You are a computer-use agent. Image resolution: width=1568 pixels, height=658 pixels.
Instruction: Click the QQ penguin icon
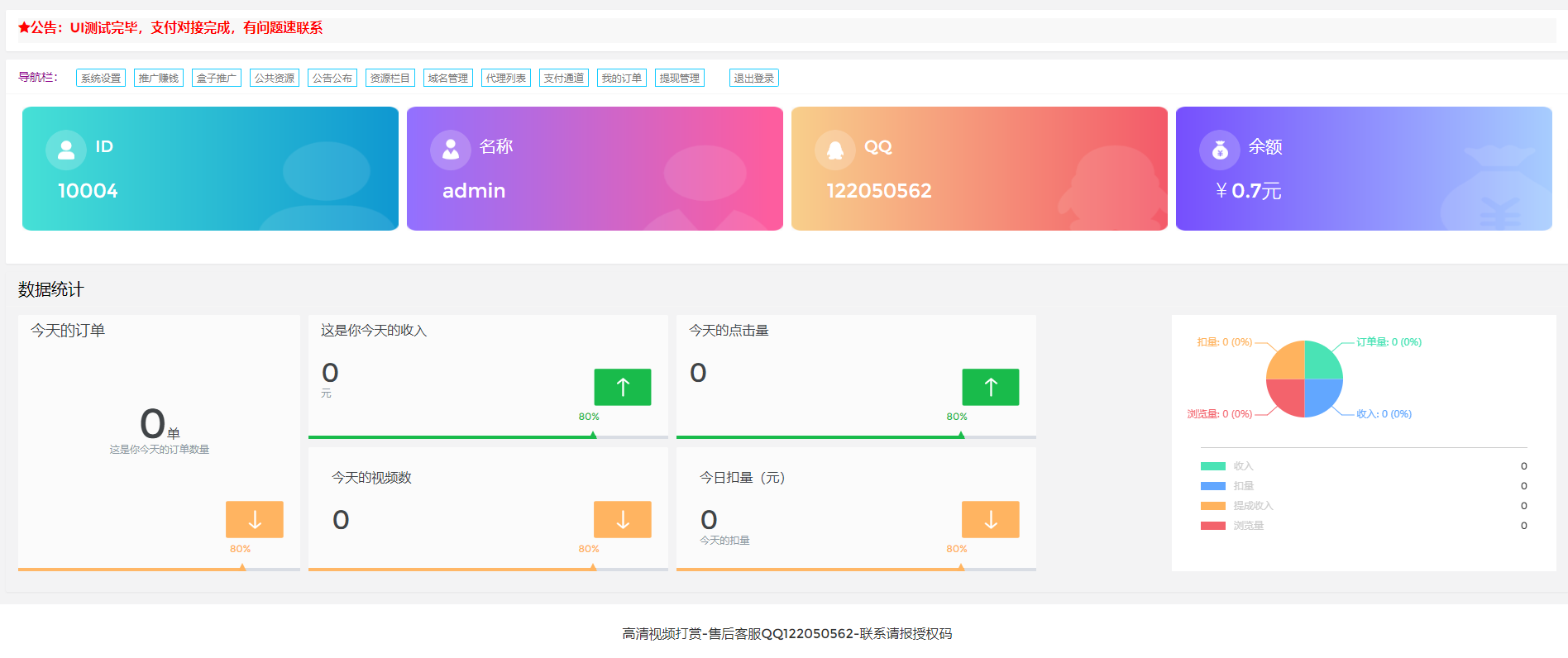click(835, 150)
